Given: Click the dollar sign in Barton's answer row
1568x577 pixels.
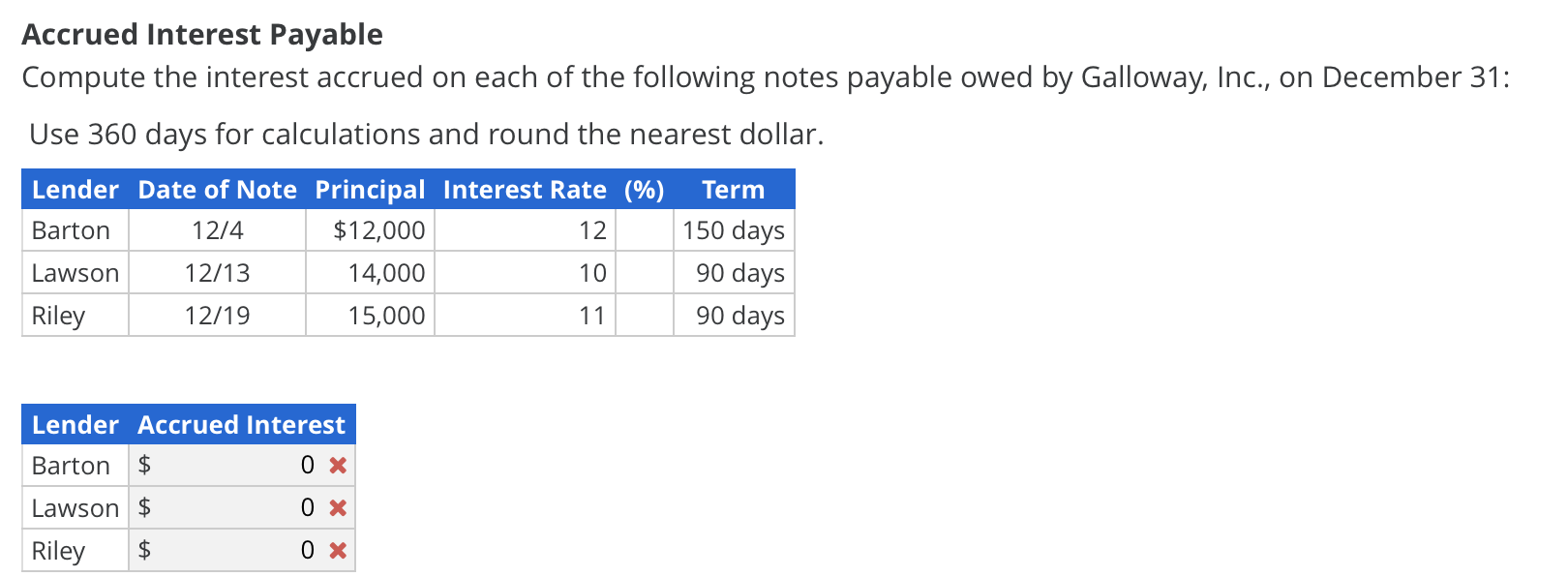Looking at the screenshot, I should coord(145,466).
